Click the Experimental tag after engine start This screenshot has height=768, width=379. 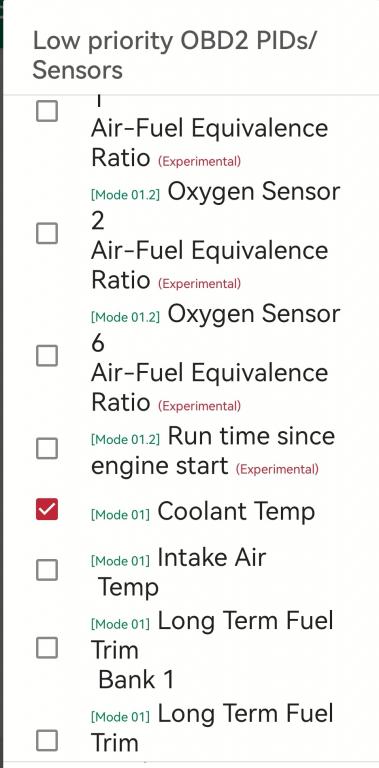277,469
